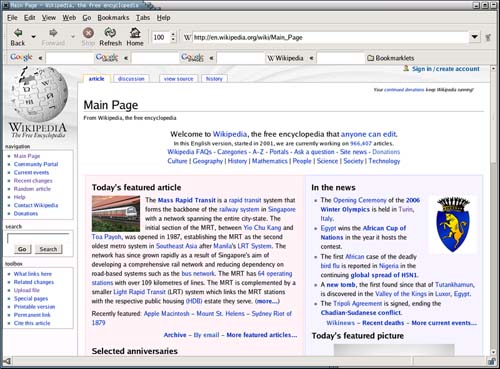This screenshot has height=369, width=500.
Task: Click the padlock security icon in status bar
Action: tap(491, 361)
